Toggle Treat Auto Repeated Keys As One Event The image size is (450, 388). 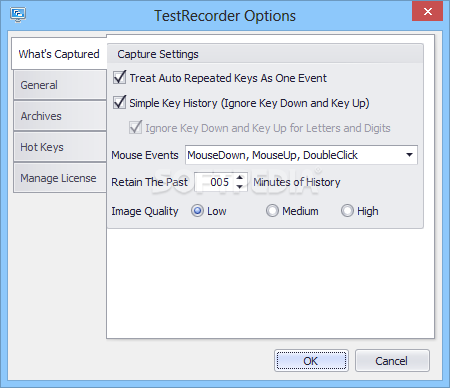[x=120, y=77]
